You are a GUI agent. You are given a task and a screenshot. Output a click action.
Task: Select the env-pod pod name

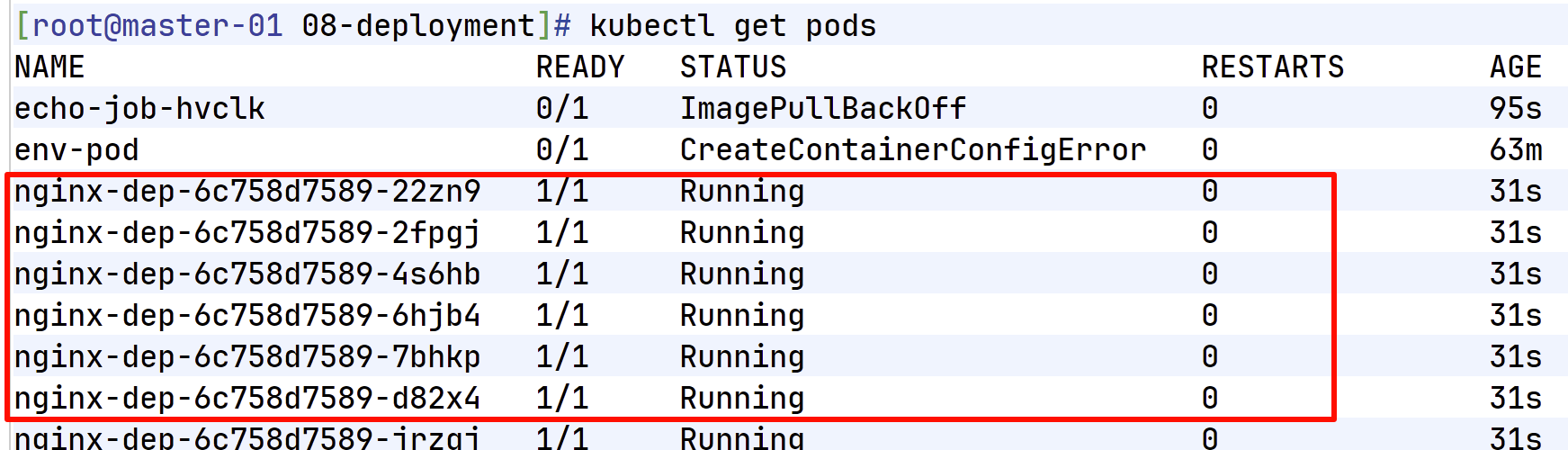76,149
